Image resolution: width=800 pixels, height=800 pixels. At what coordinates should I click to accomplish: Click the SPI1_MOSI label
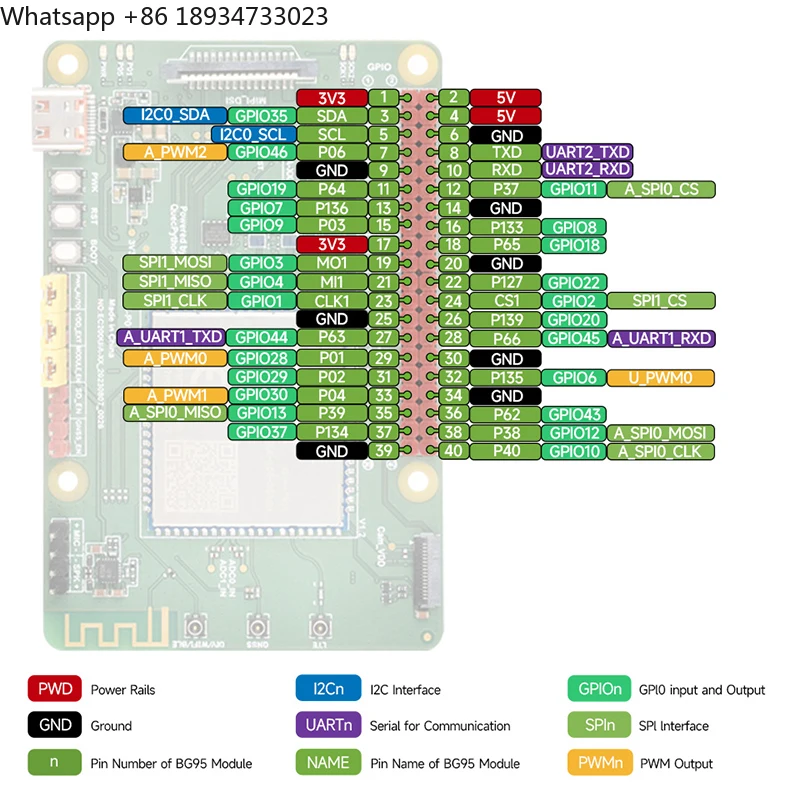(x=175, y=263)
